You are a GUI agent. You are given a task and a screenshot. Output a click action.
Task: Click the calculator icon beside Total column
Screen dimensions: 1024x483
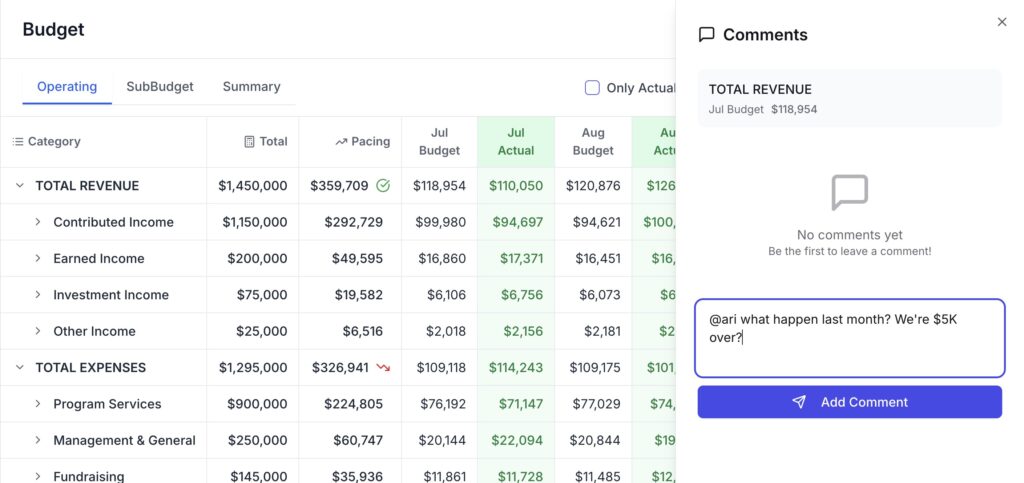[x=249, y=142]
